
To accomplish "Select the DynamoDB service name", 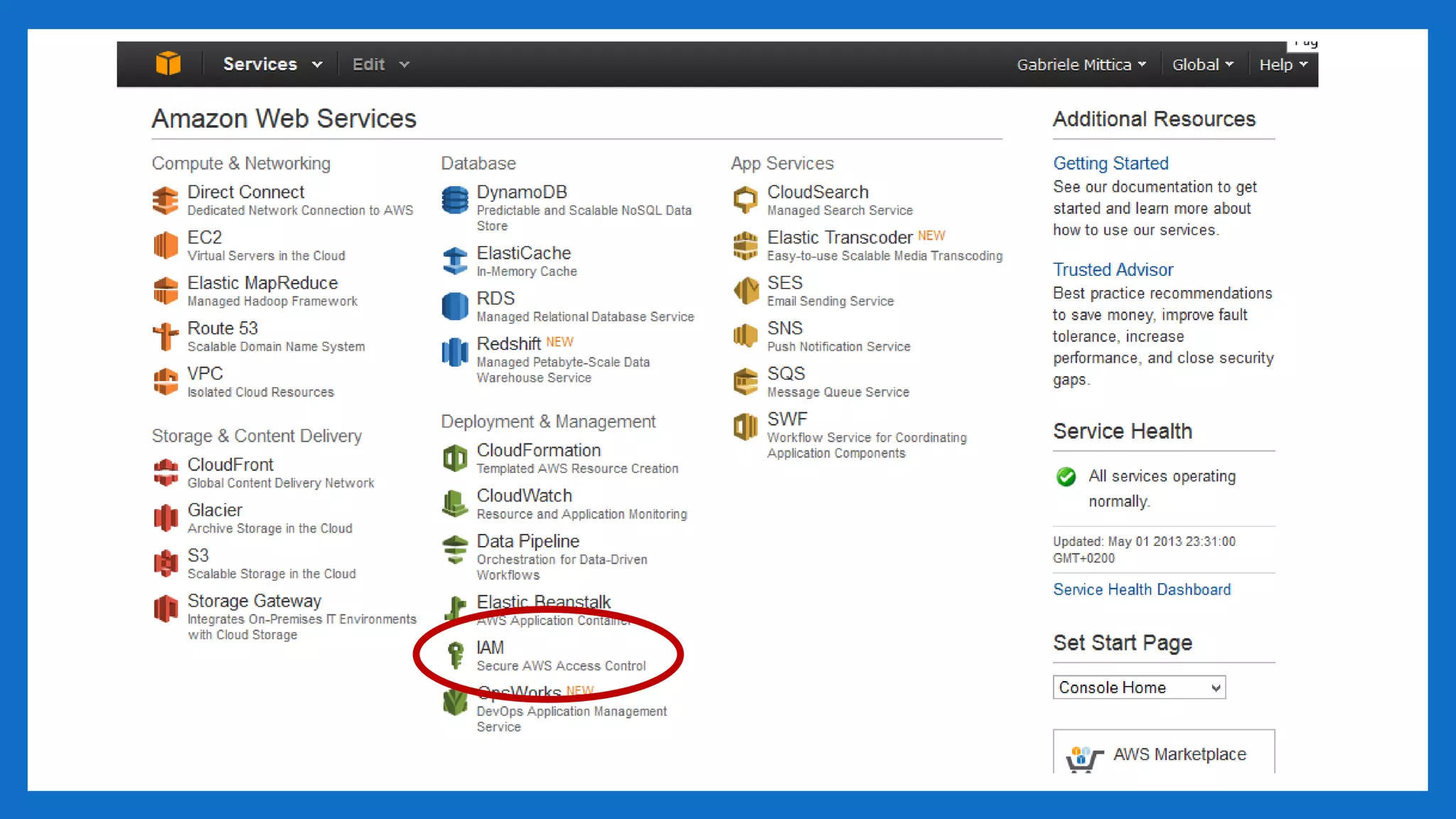I will click(522, 192).
